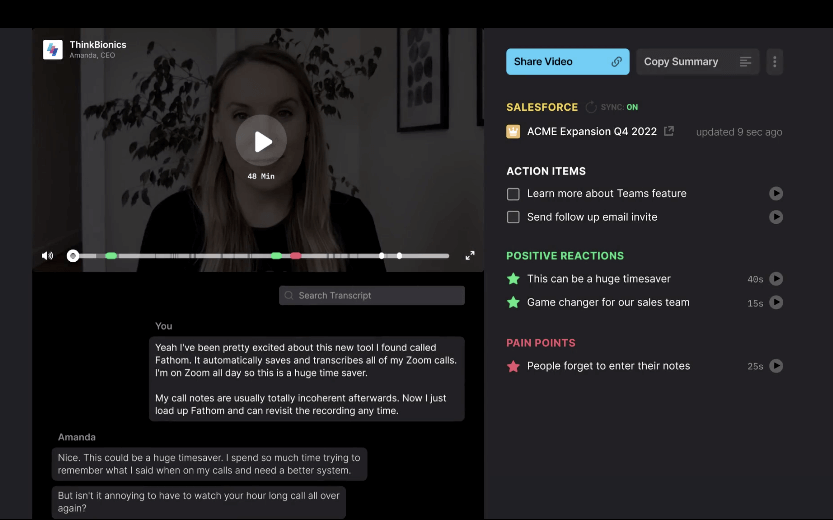Click the SALESFORCE section heading
Image resolution: width=833 pixels, height=520 pixels.
[x=542, y=107]
